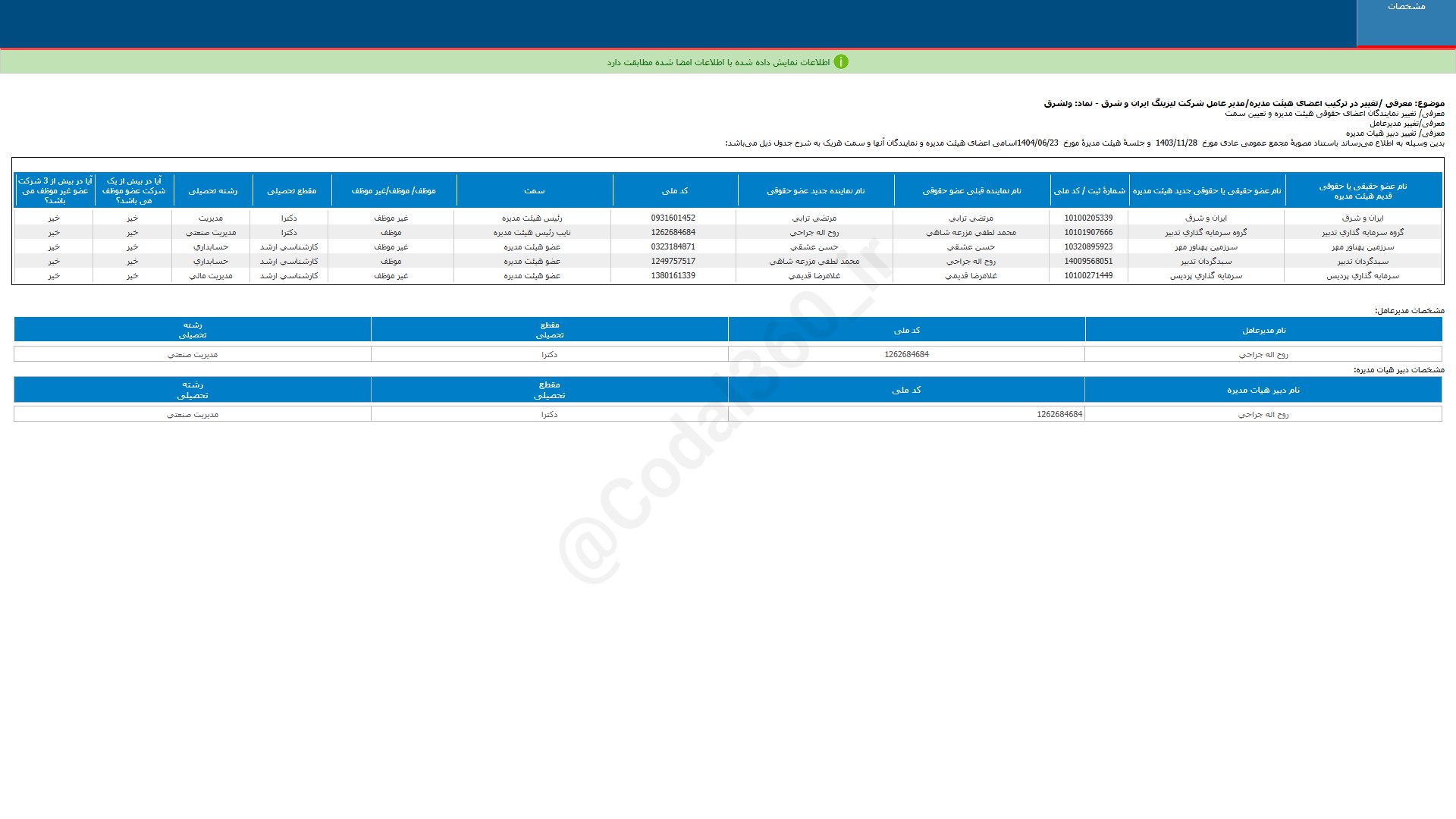Click the 'نام مدیرعامل' column header
The height and width of the screenshot is (819, 1456).
(1263, 331)
